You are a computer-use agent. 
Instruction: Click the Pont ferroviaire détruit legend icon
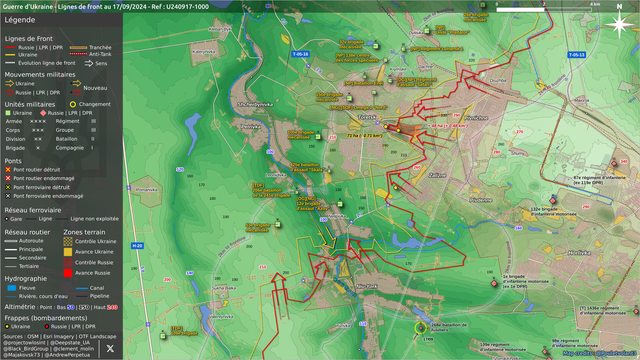tap(7, 187)
